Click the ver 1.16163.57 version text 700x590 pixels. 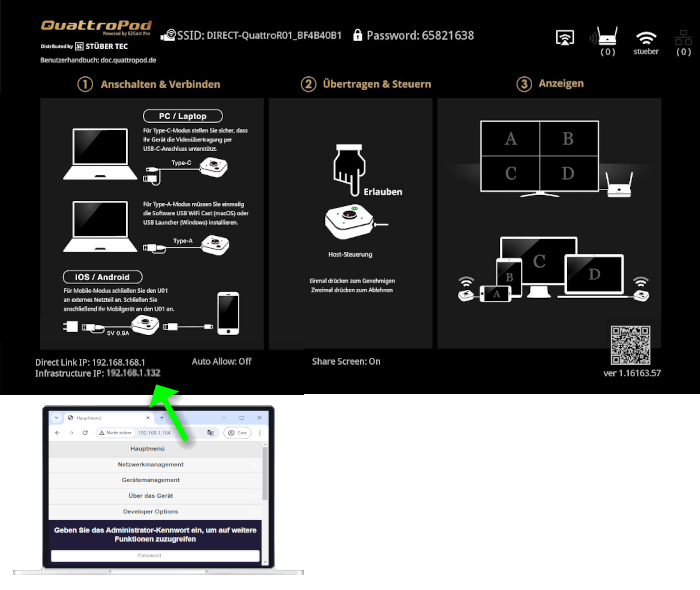(632, 373)
